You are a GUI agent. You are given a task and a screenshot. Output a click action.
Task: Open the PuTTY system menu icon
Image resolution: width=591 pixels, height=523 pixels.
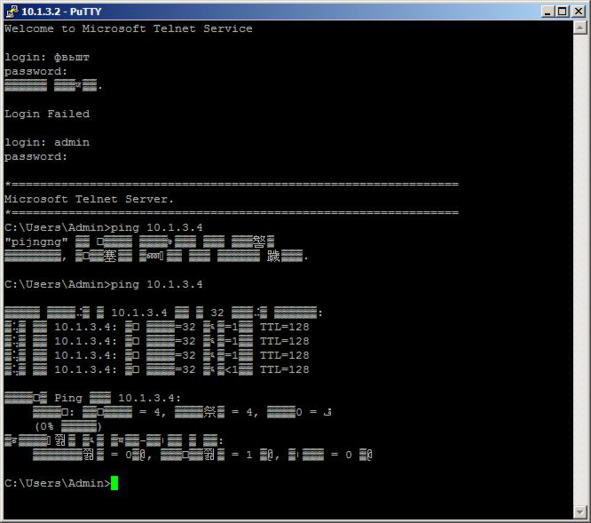(12, 11)
